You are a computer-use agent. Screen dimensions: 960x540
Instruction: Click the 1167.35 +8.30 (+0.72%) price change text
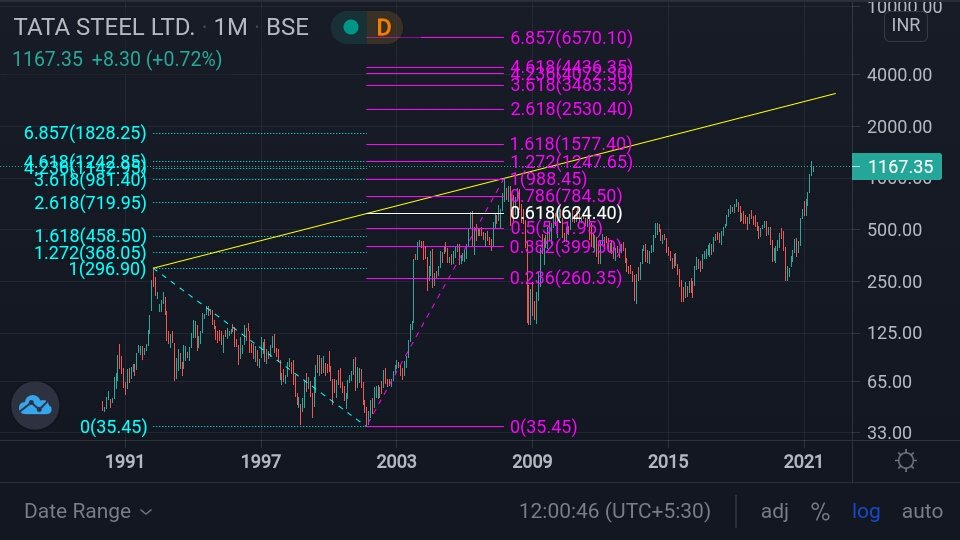[117, 59]
